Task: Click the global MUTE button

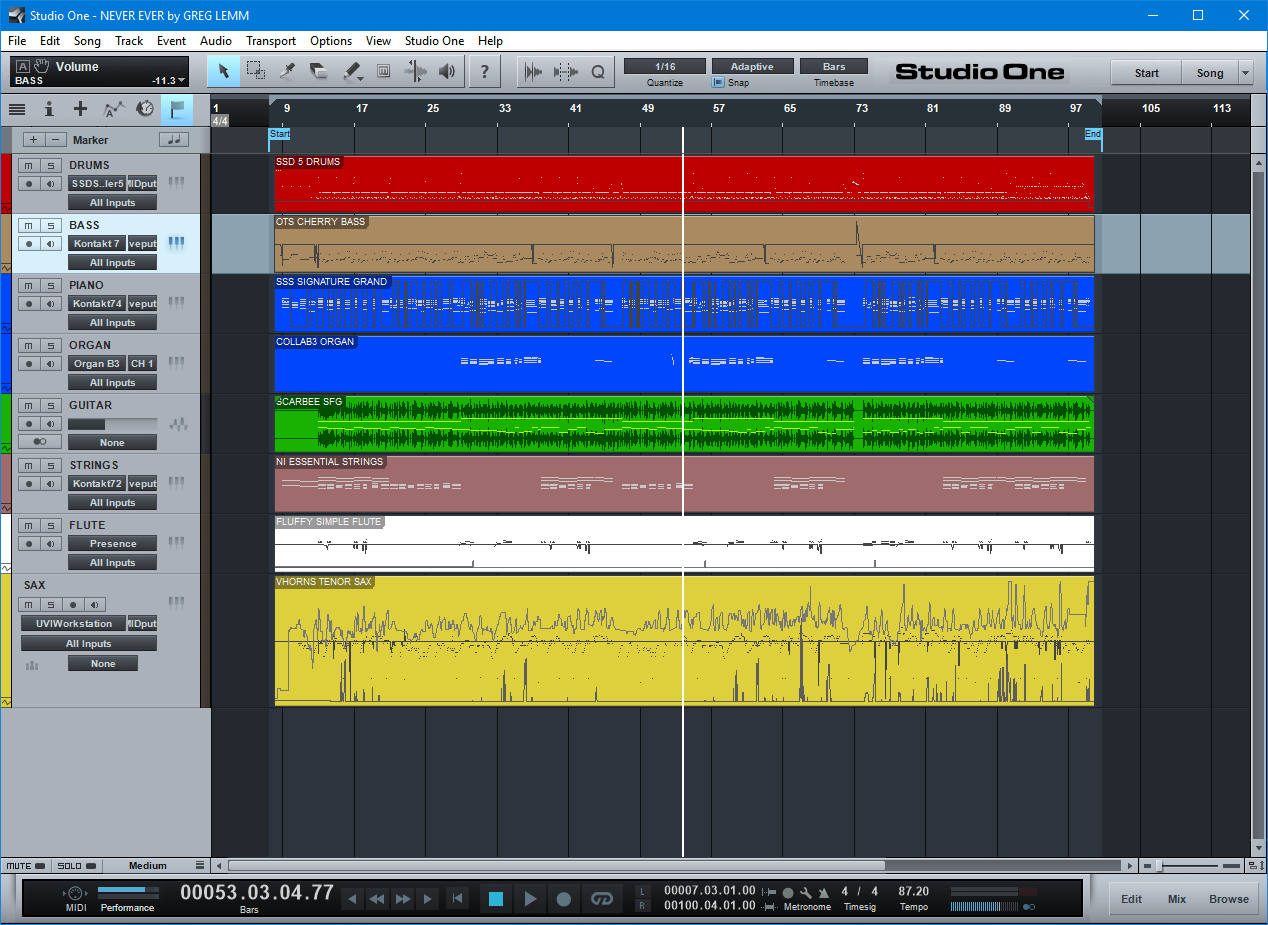Action: click(25, 866)
